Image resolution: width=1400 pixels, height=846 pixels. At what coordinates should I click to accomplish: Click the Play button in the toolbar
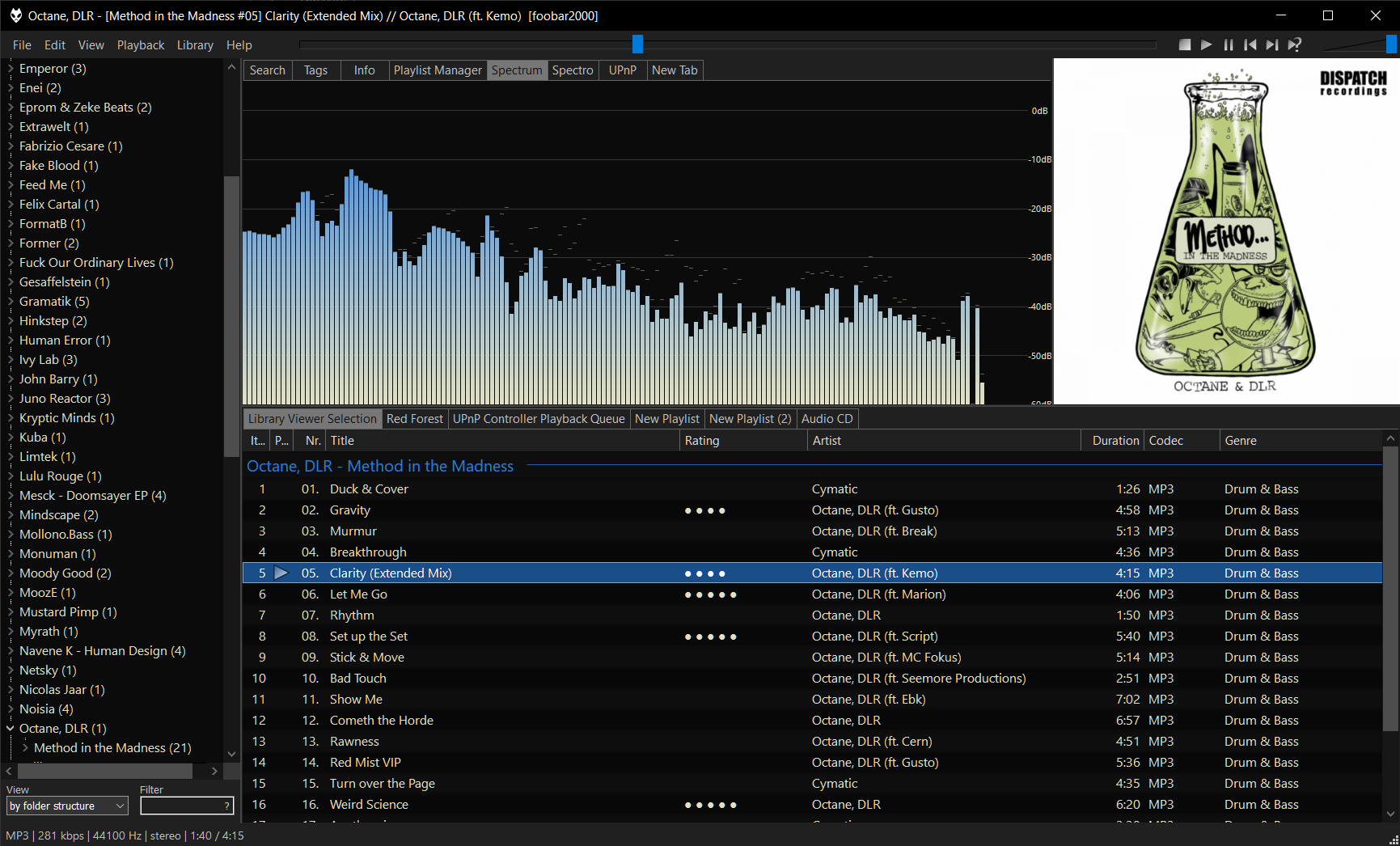[x=1207, y=45]
